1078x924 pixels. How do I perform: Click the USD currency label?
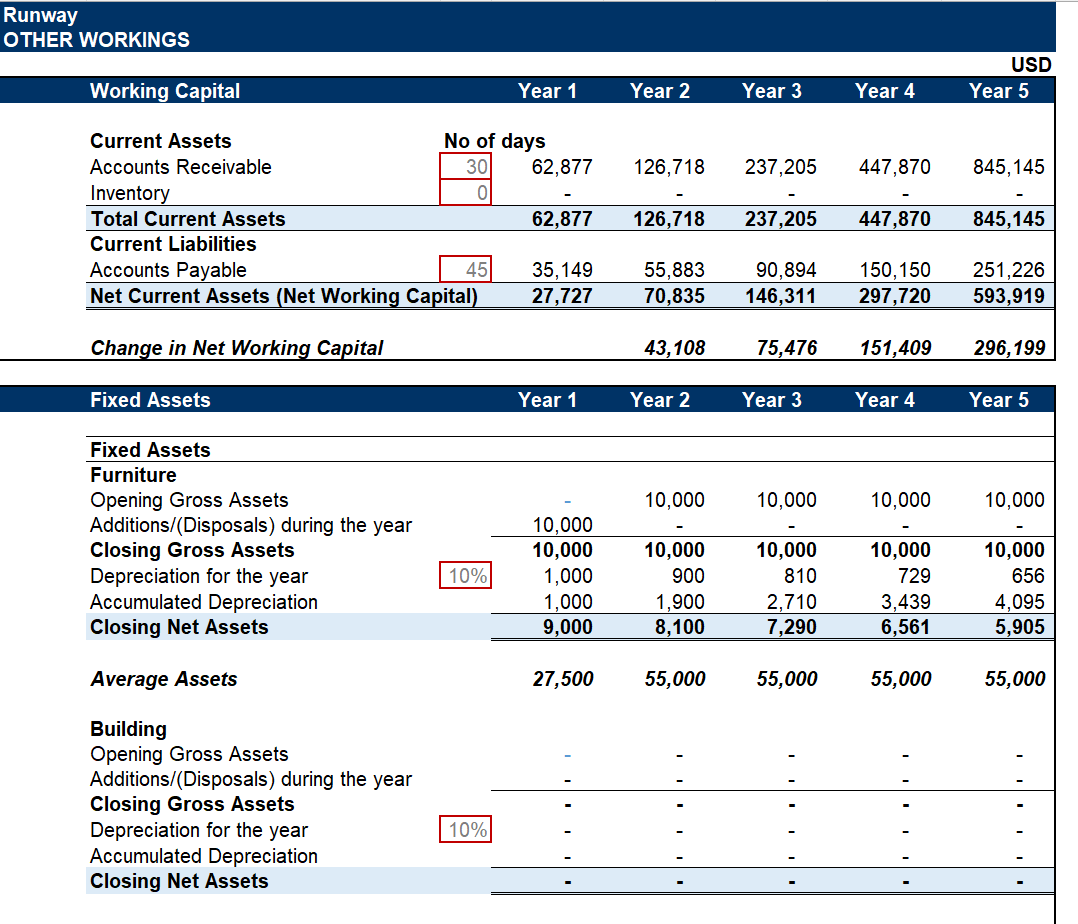coord(1031,65)
